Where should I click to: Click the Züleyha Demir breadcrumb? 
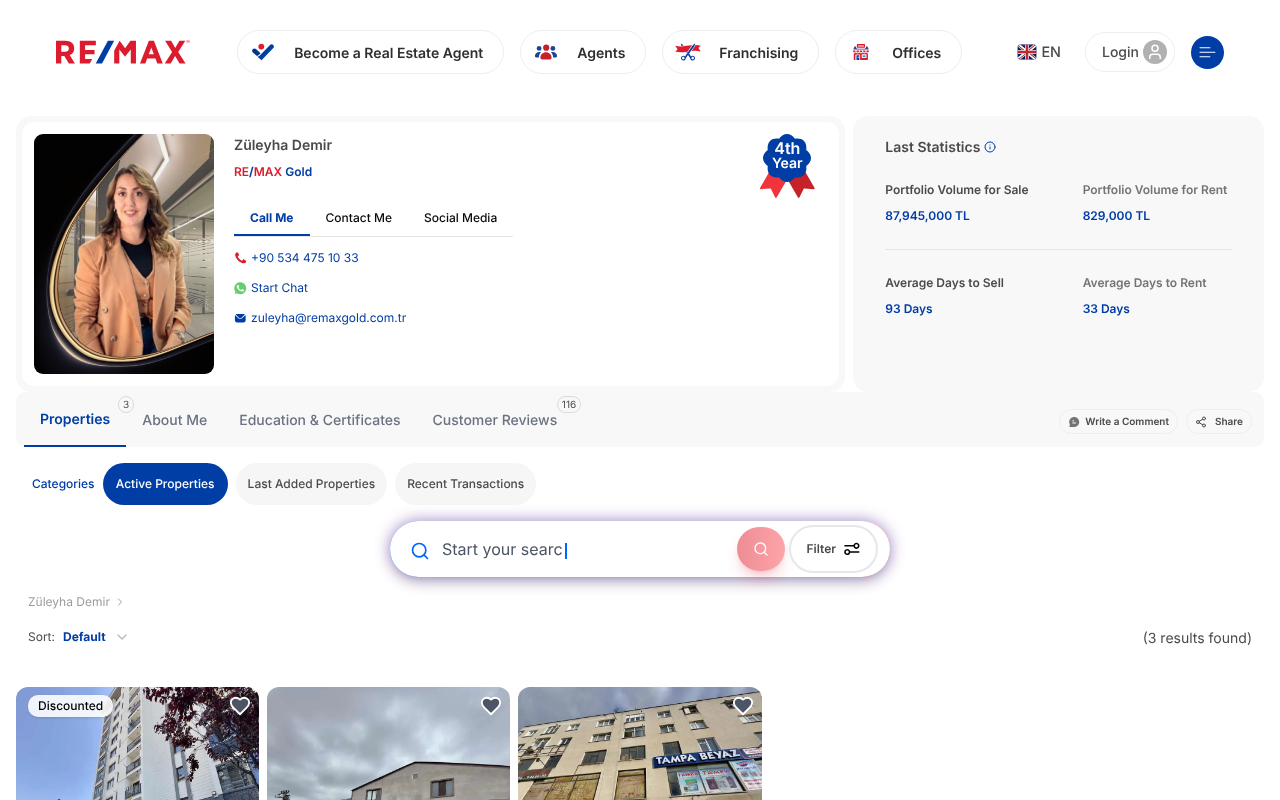tap(69, 602)
